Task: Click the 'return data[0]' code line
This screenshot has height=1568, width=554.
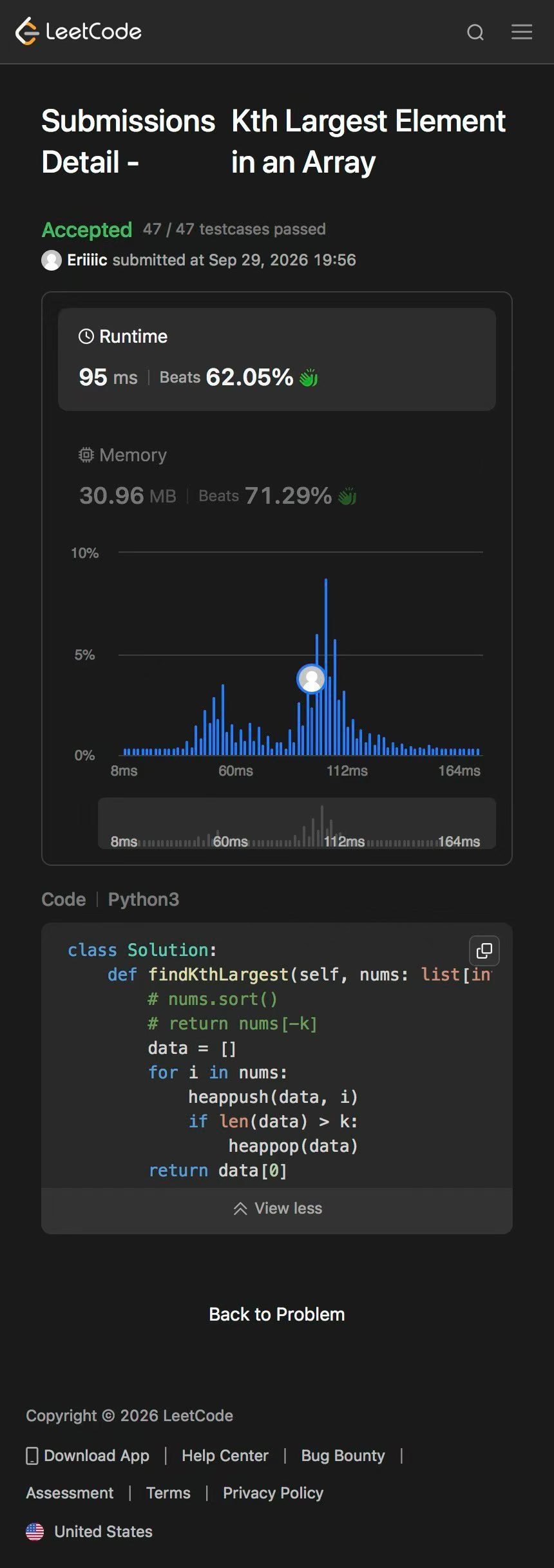Action: click(x=218, y=1171)
